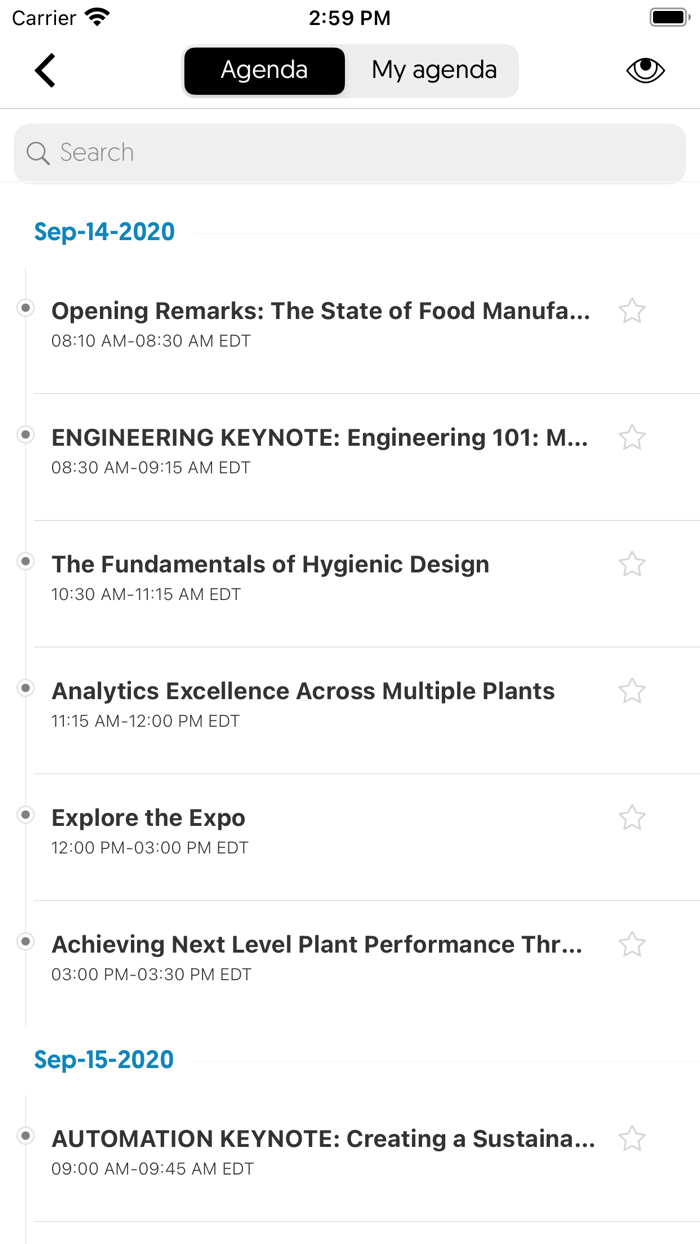Screen dimensions: 700x1244
Task: Click the eye visibility icon top right
Action: pos(645,70)
